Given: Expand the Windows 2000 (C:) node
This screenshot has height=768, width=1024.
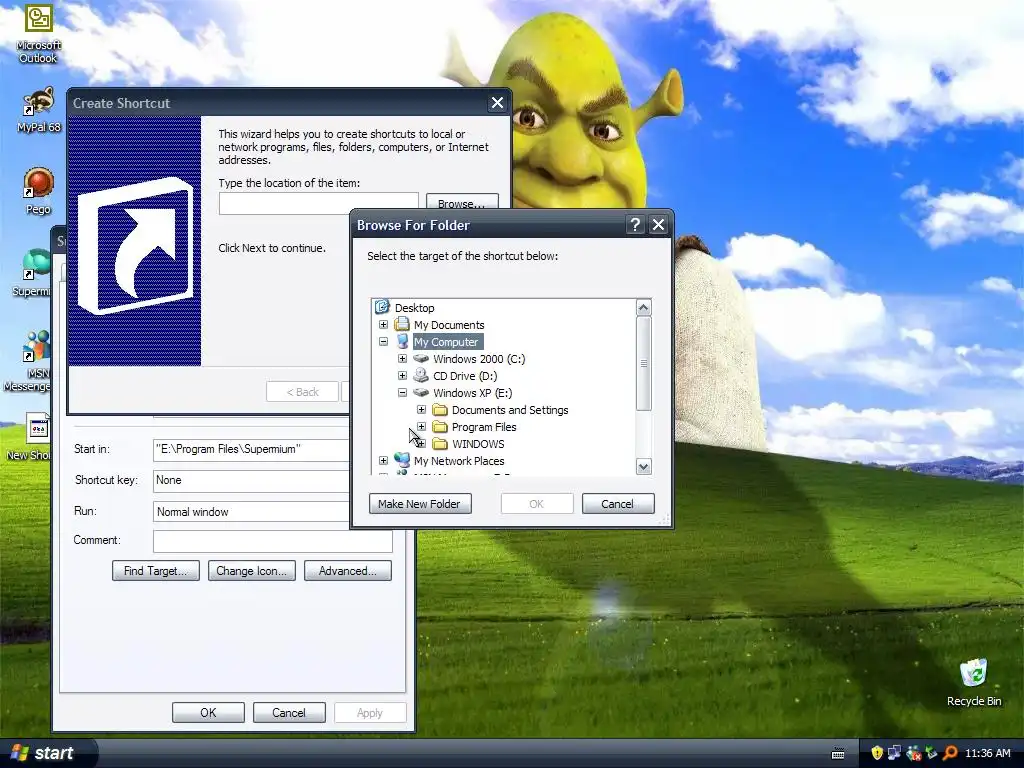Looking at the screenshot, I should point(402,359).
